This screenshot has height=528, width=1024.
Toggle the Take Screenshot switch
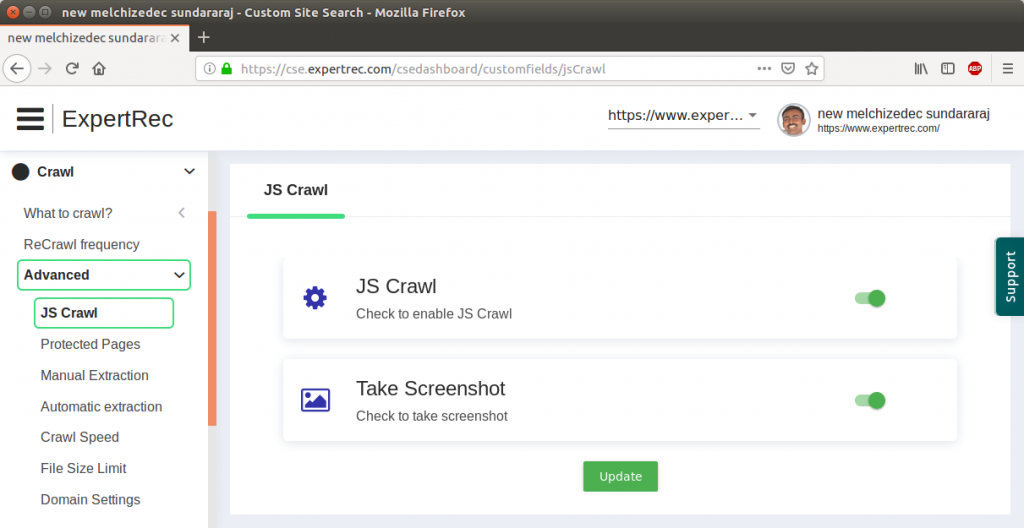(870, 401)
